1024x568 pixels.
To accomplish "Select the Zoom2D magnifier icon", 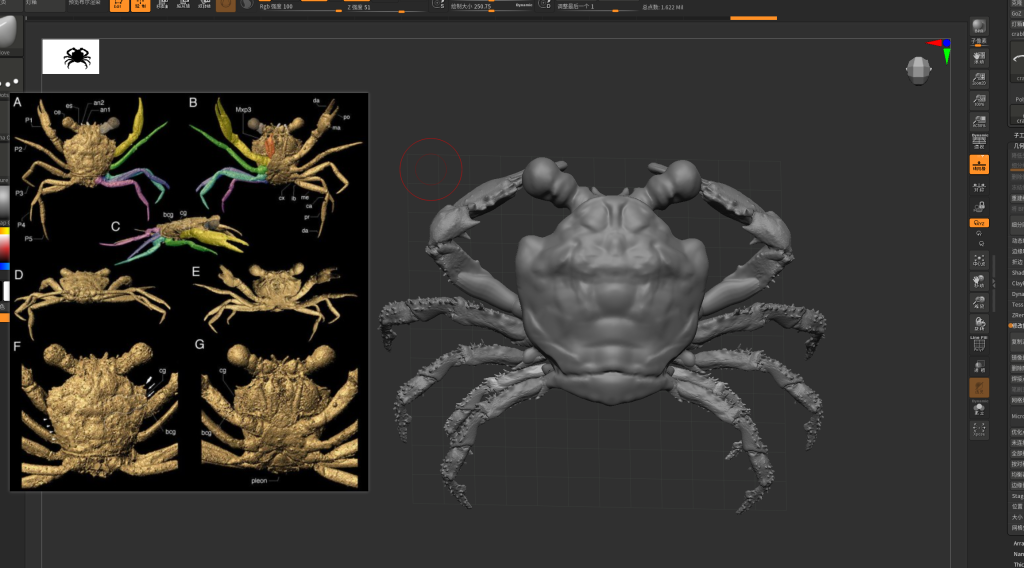I will point(979,79).
